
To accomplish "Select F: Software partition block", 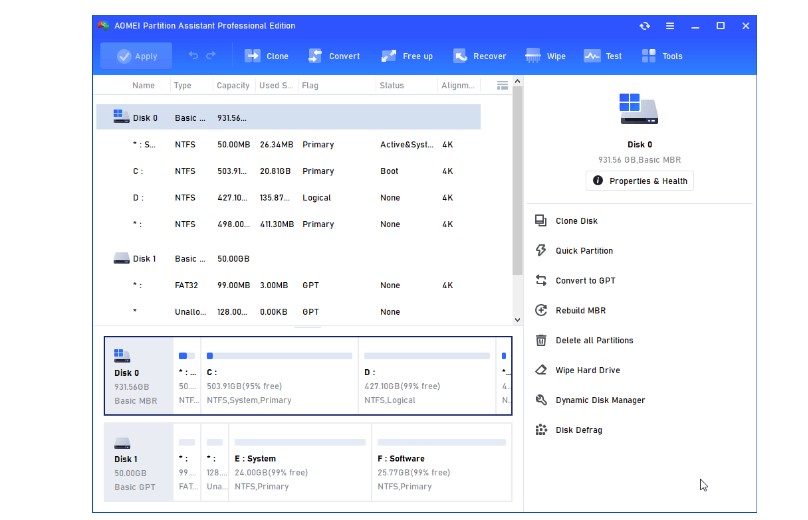I will pyautogui.click(x=442, y=462).
